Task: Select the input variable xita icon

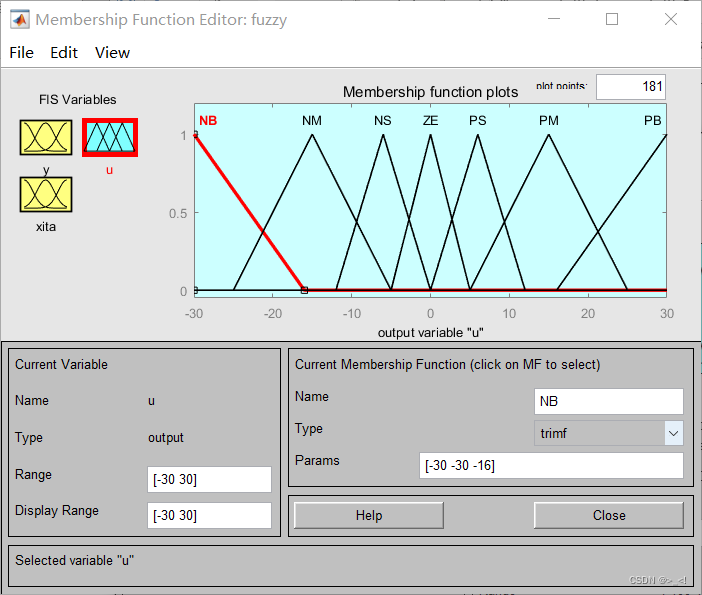Action: (46, 194)
